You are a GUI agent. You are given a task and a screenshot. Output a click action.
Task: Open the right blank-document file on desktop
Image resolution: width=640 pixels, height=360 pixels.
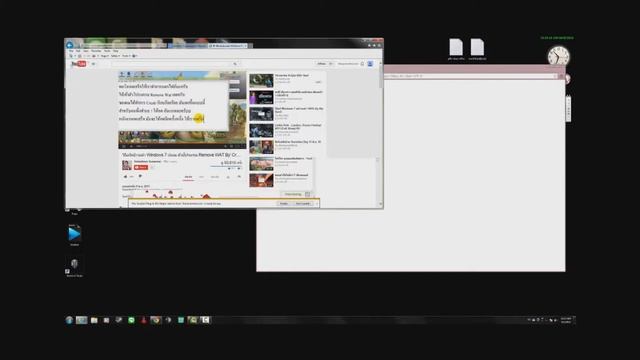pos(477,47)
